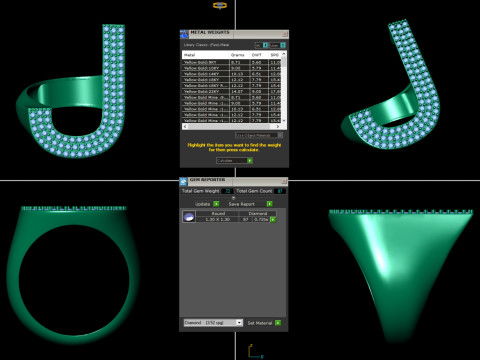This screenshot has height=360, width=480.
Task: Click the Round shape cell
Action: pos(217,213)
